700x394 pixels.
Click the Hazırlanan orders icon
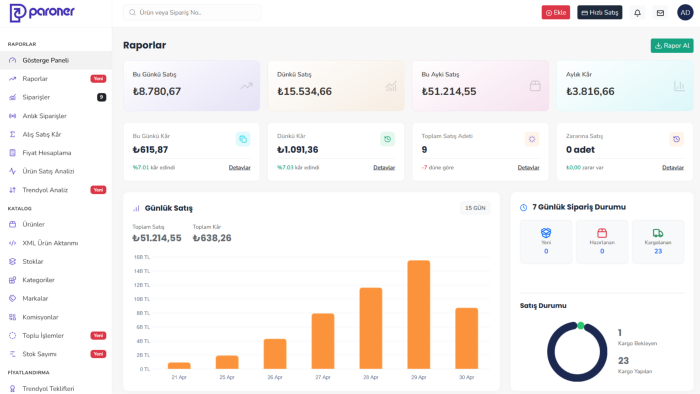tap(602, 232)
